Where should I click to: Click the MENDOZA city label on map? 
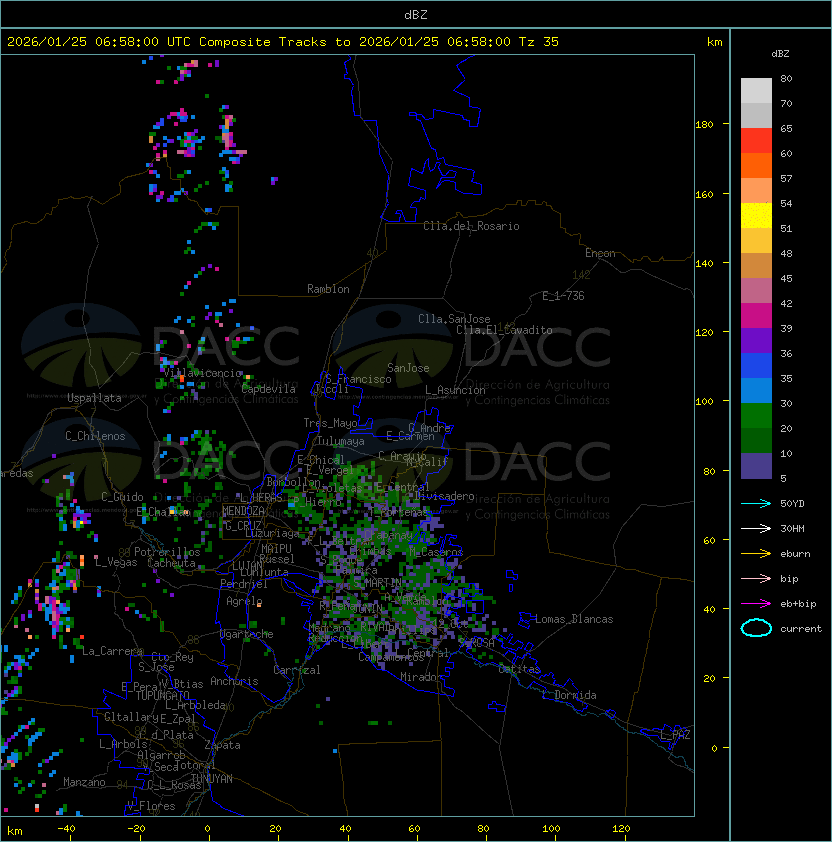244,511
